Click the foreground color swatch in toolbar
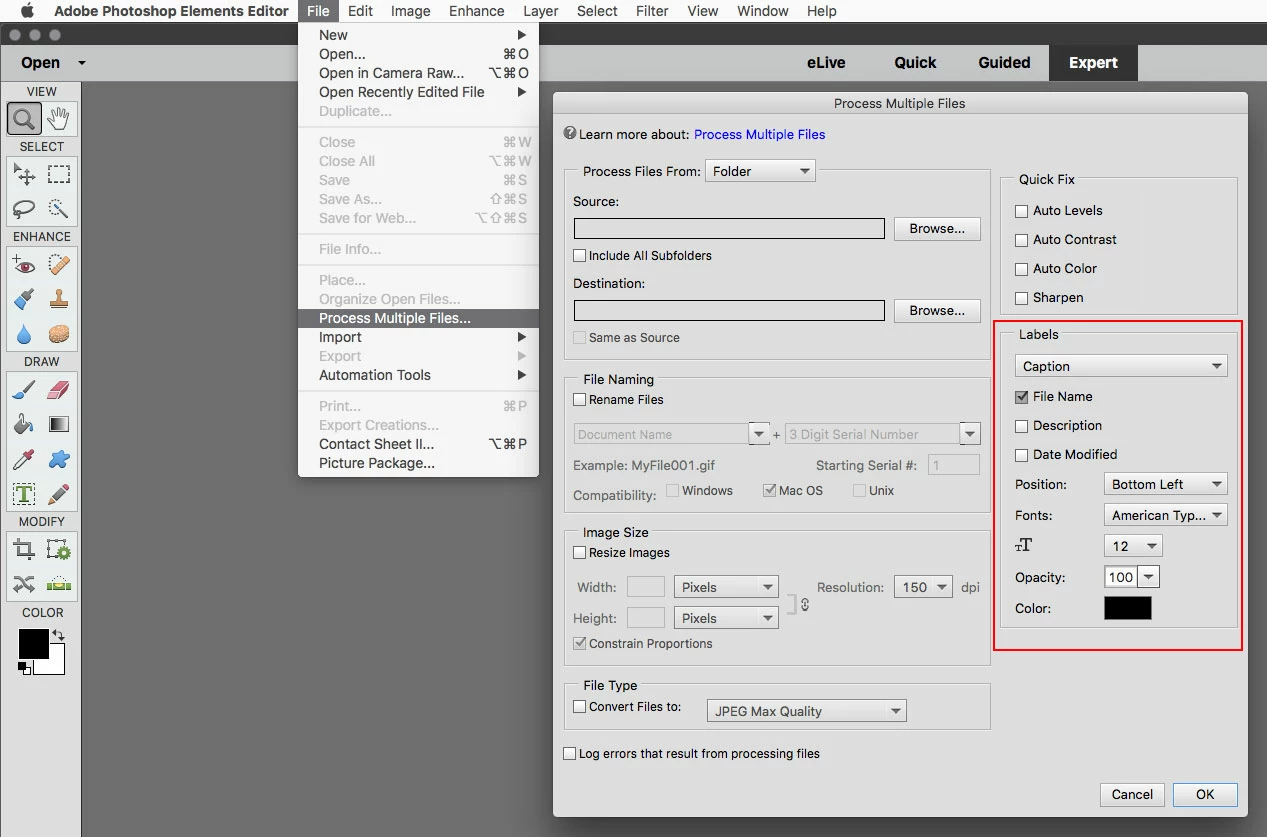 (x=33, y=644)
